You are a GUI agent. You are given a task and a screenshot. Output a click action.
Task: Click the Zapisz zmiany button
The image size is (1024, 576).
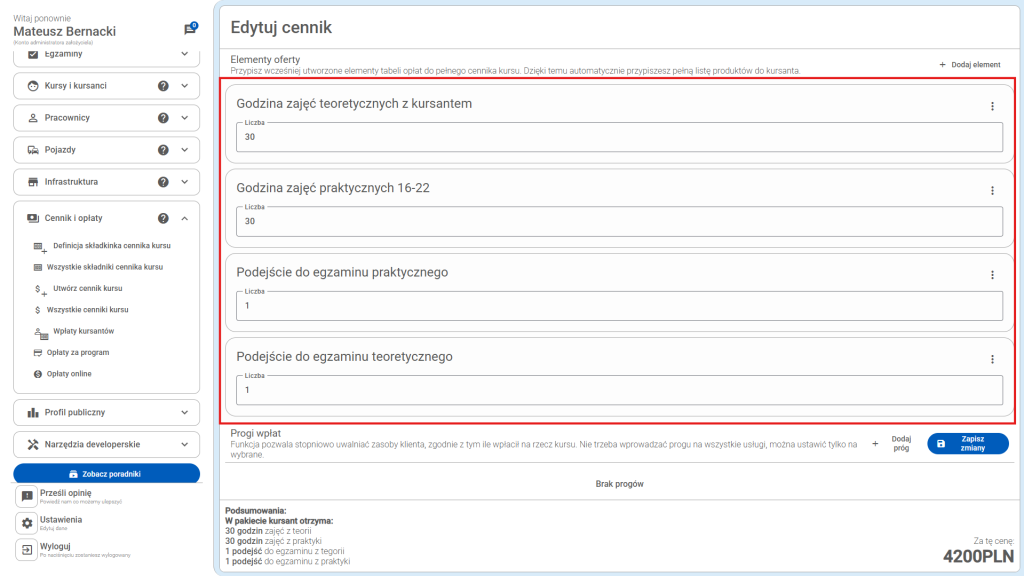[x=967, y=444]
